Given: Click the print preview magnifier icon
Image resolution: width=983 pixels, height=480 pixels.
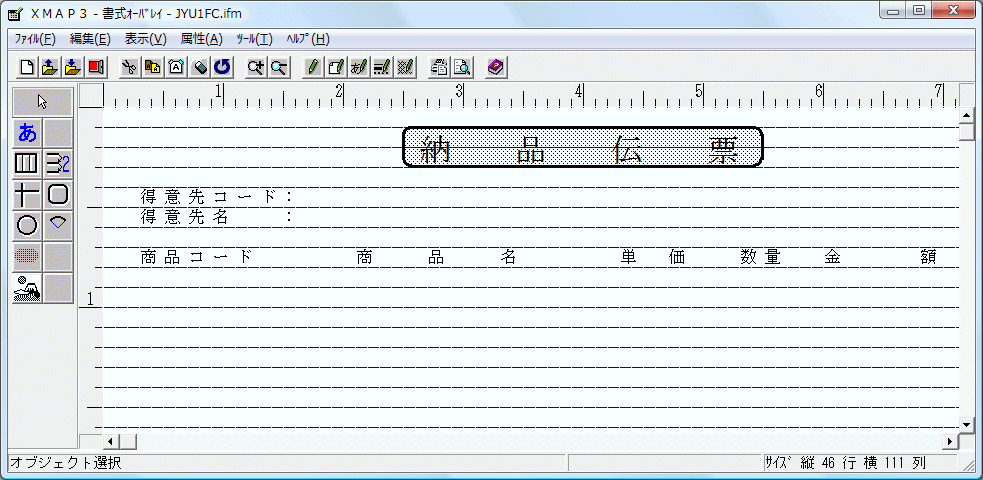Looking at the screenshot, I should coord(463,67).
